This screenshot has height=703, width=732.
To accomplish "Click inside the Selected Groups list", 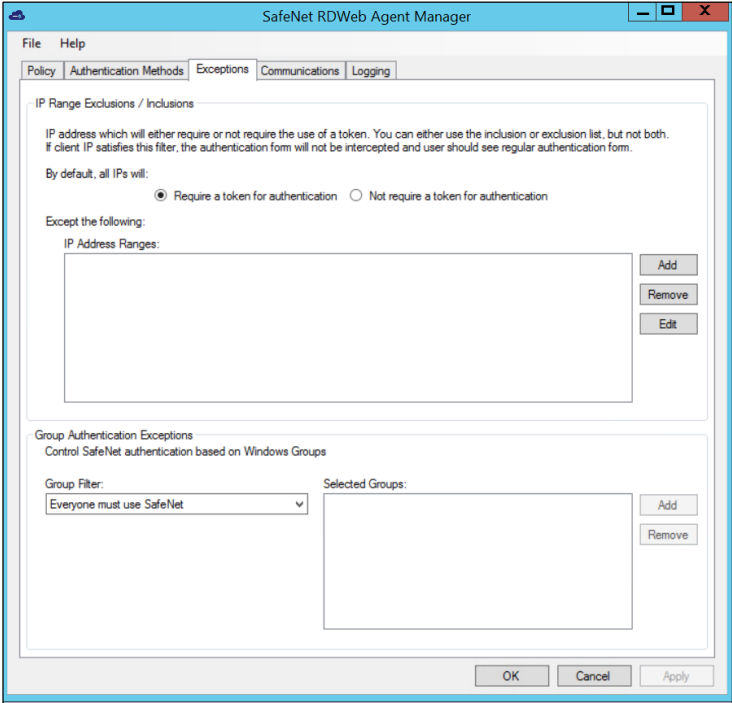I will point(478,561).
